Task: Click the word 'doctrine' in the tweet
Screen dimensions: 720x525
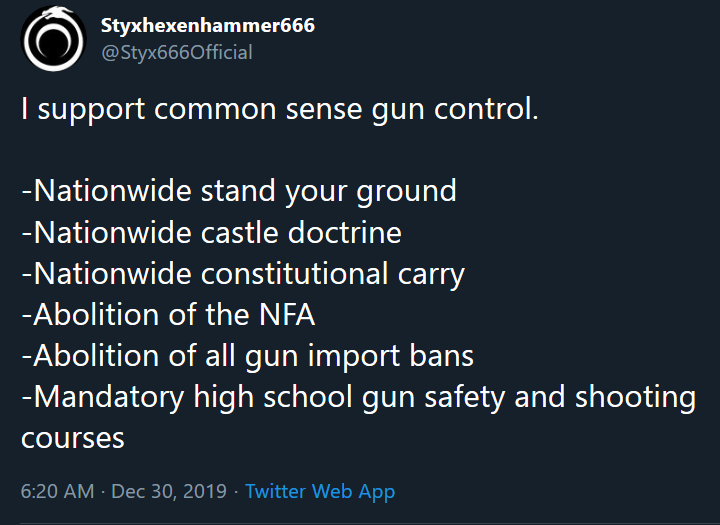Action: tap(345, 232)
